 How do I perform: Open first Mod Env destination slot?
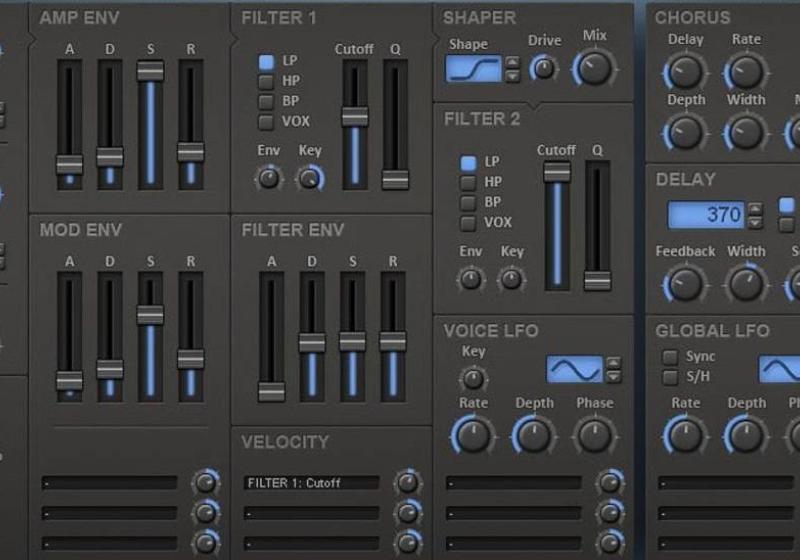(109, 483)
